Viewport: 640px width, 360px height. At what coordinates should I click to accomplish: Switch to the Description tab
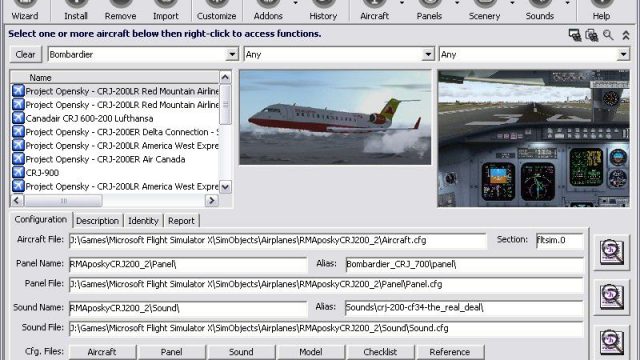click(x=98, y=221)
